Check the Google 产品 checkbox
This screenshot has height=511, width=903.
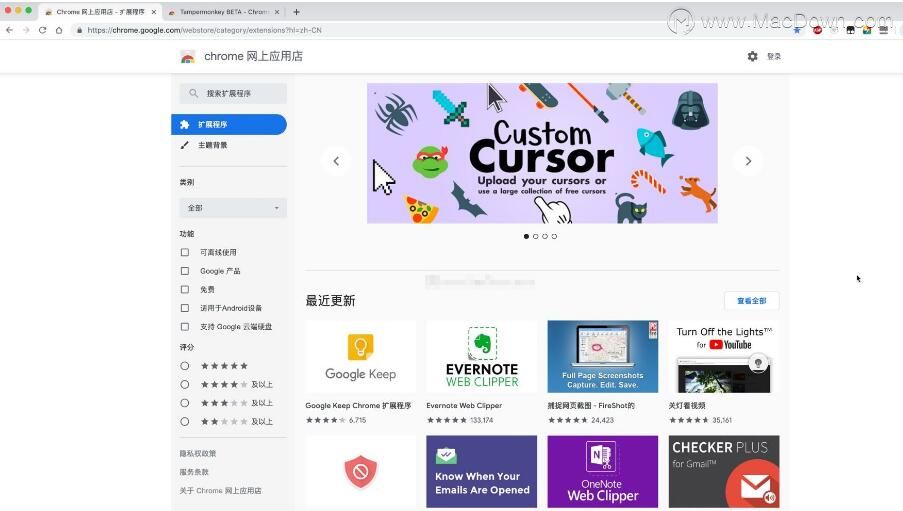point(185,271)
